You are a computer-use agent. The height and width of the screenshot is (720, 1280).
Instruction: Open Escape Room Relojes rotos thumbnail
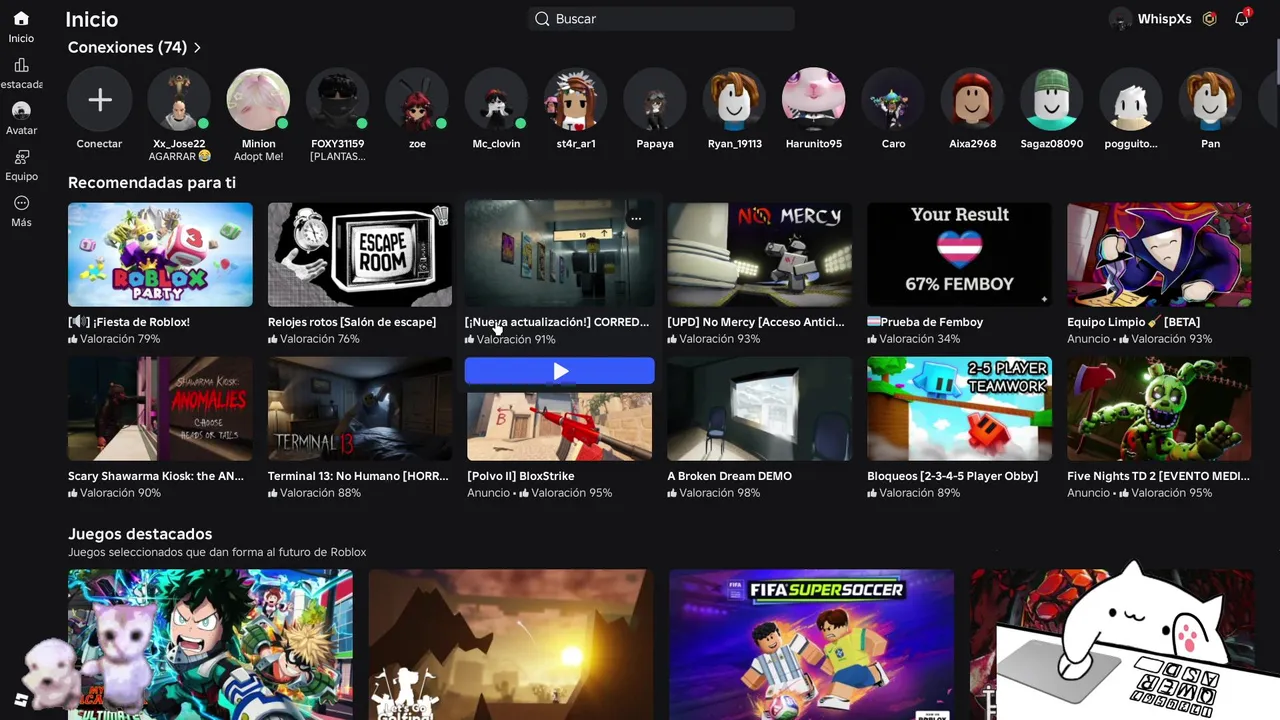(360, 255)
